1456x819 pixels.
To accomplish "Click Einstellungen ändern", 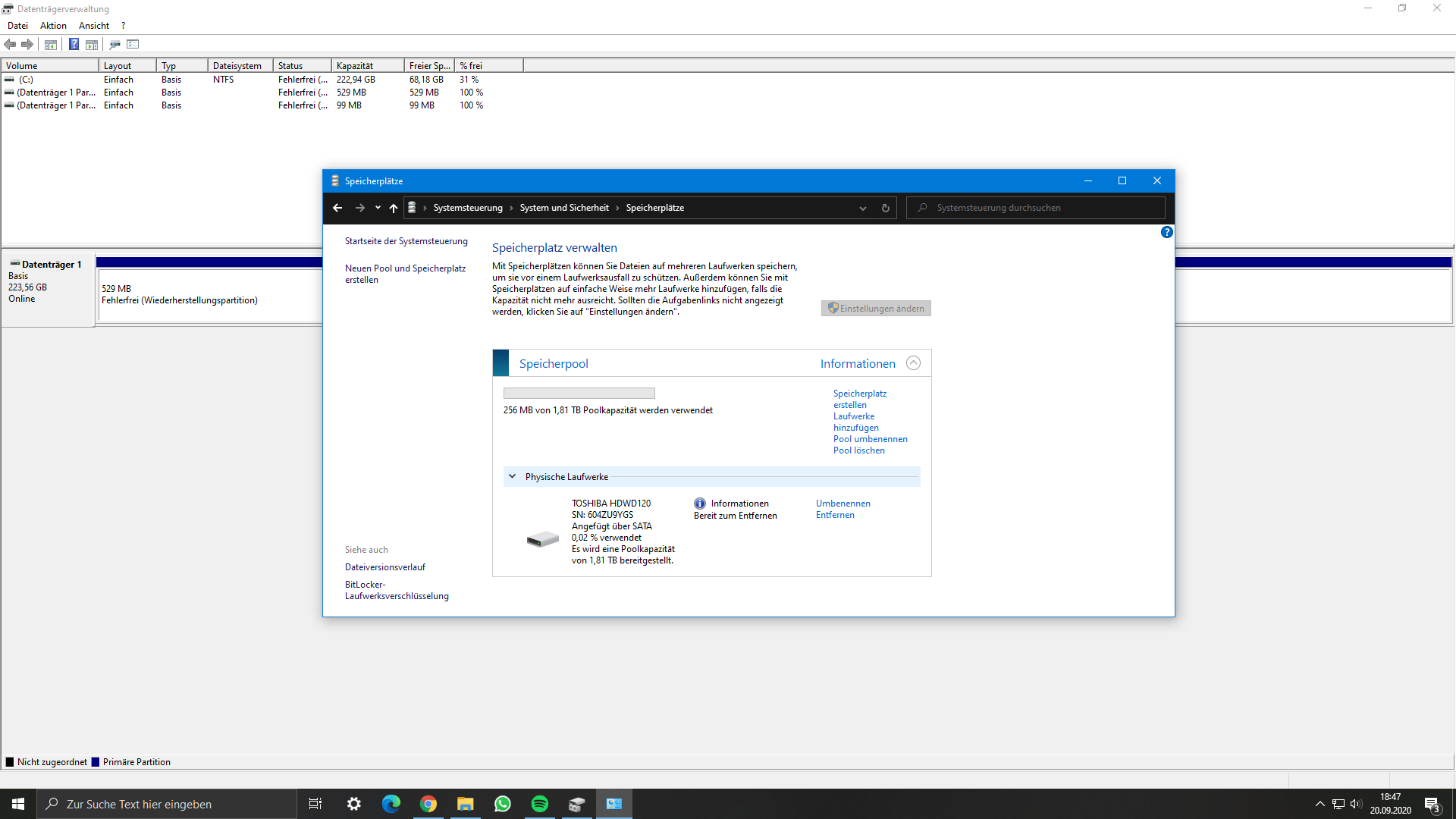I will tap(875, 308).
